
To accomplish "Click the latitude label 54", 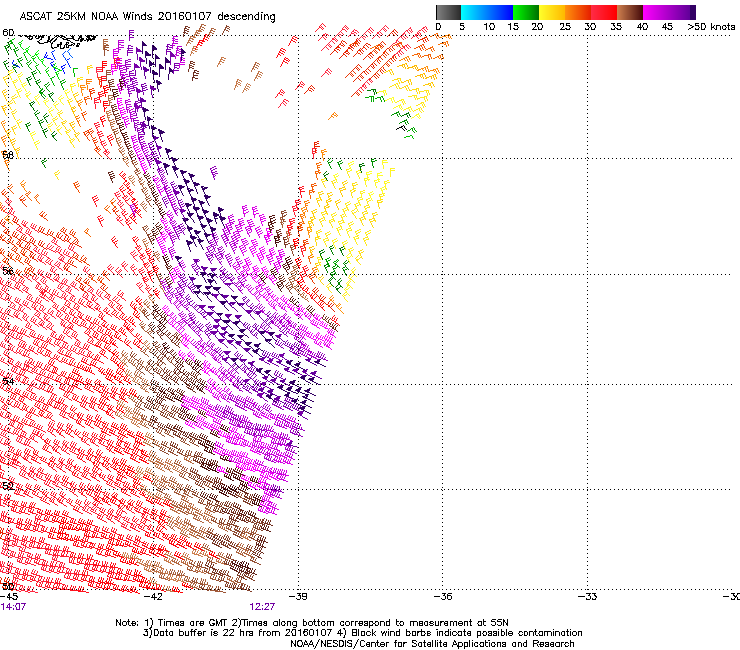I will (8, 381).
